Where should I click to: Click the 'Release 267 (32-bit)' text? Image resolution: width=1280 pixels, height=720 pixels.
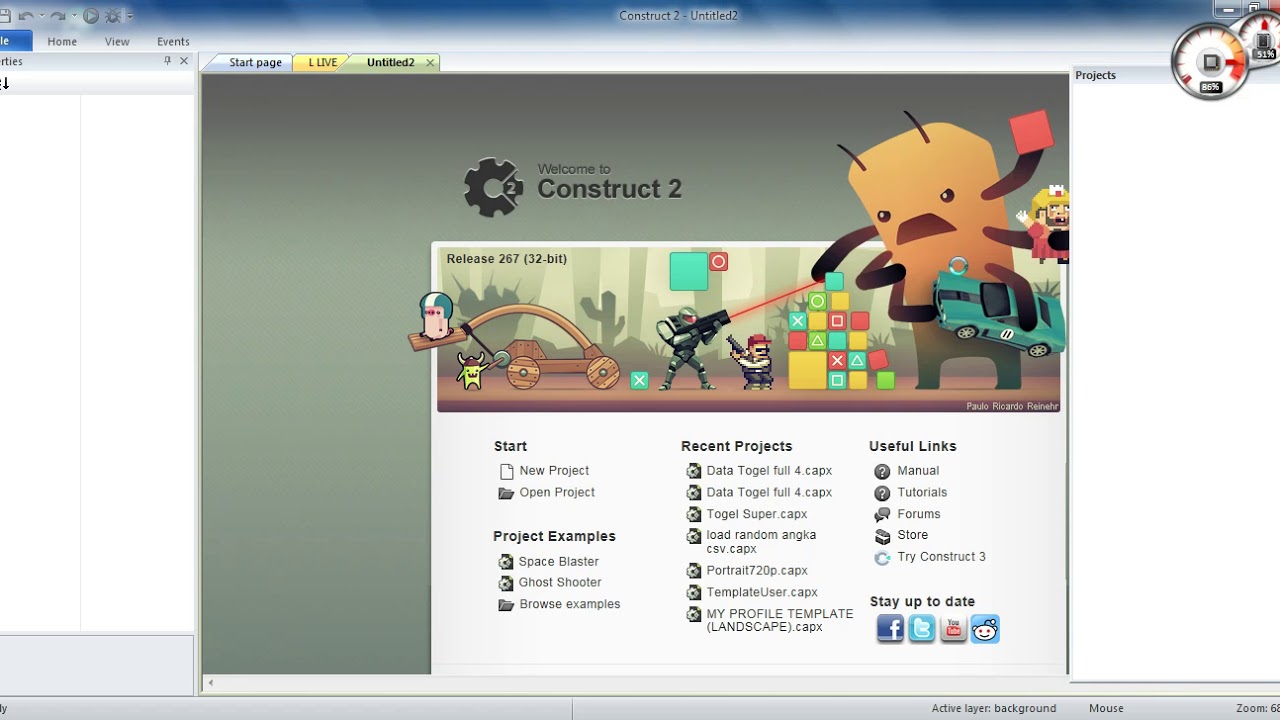[x=507, y=258]
